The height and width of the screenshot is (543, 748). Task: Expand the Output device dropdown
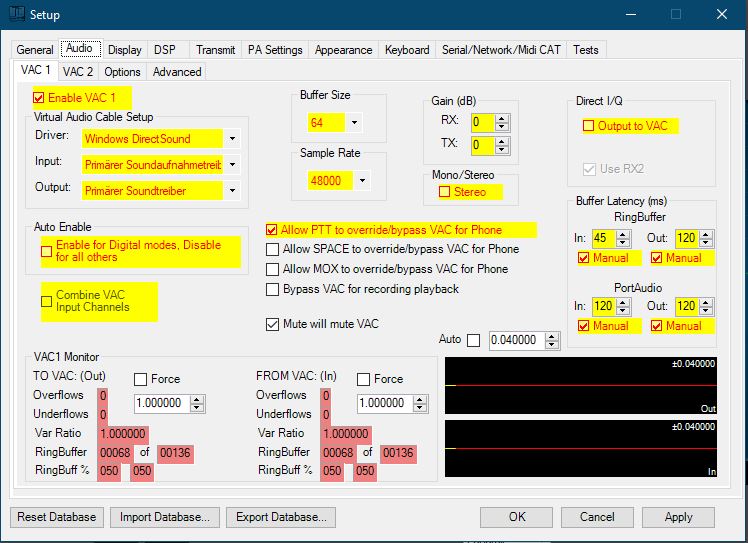233,190
